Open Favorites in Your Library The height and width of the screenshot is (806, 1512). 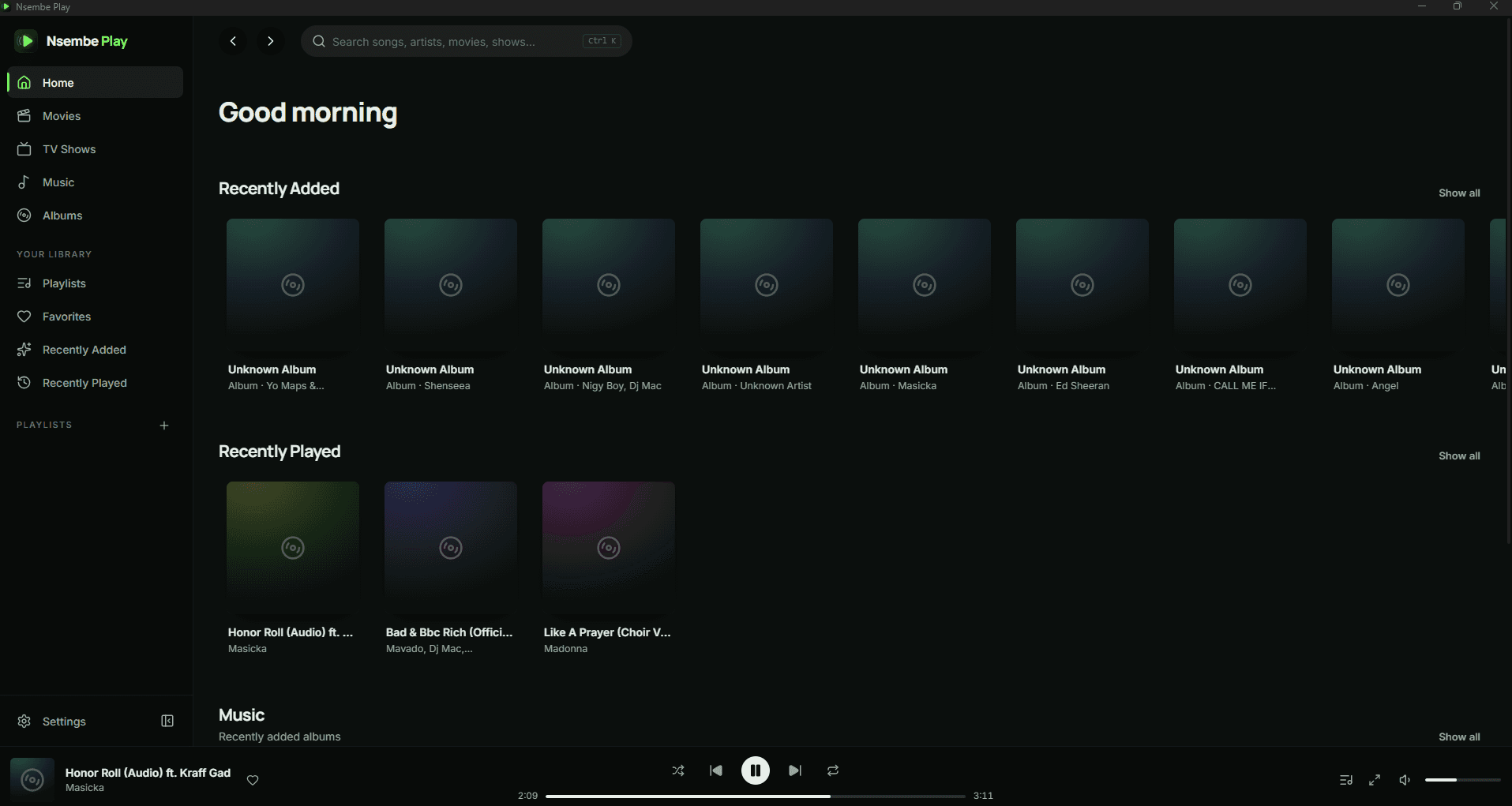point(96,317)
